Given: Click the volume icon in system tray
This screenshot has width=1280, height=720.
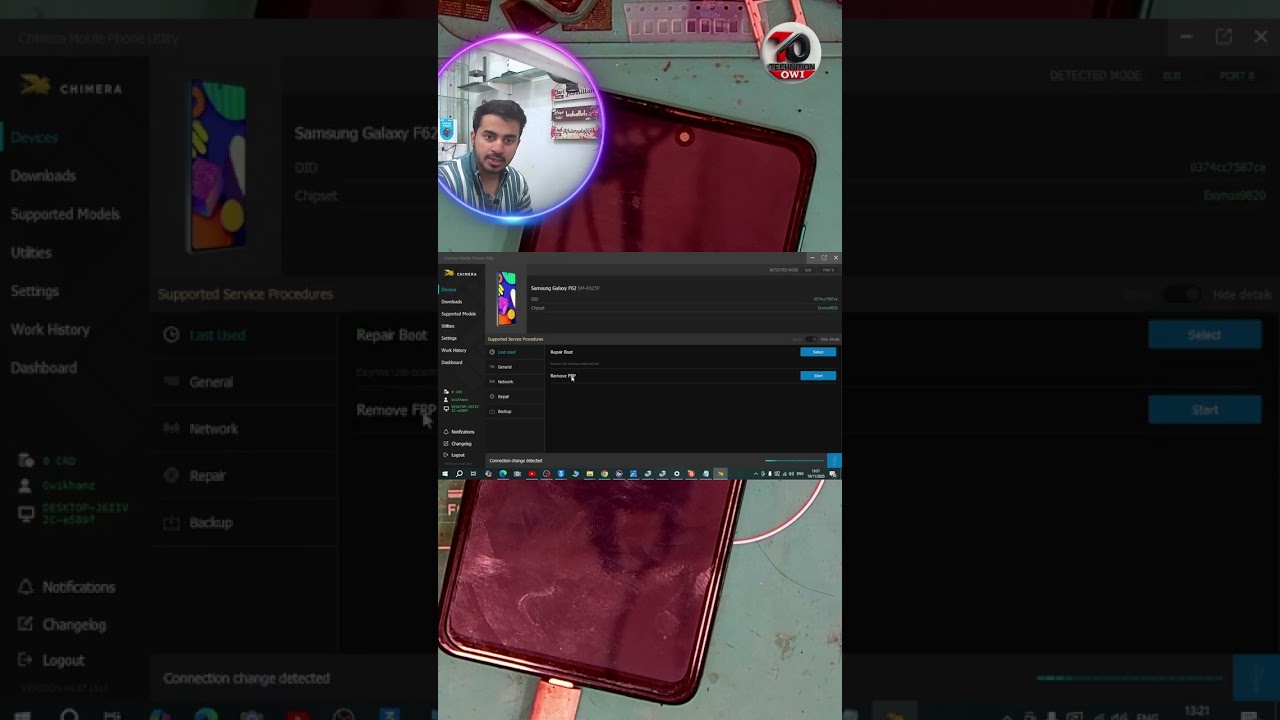Looking at the screenshot, I should [x=791, y=474].
